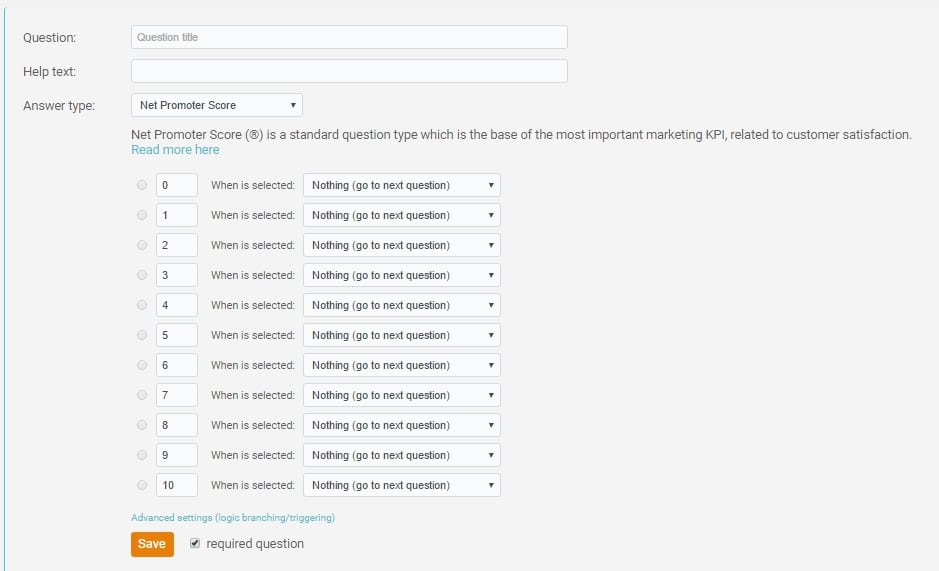
Task: Click the orange Save button
Action: [x=152, y=544]
